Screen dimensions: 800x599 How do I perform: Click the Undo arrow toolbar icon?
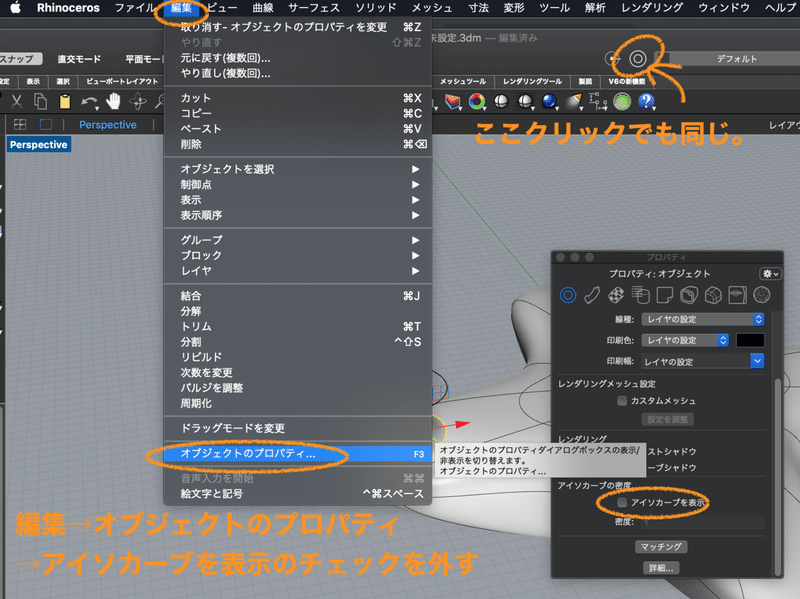click(x=89, y=102)
